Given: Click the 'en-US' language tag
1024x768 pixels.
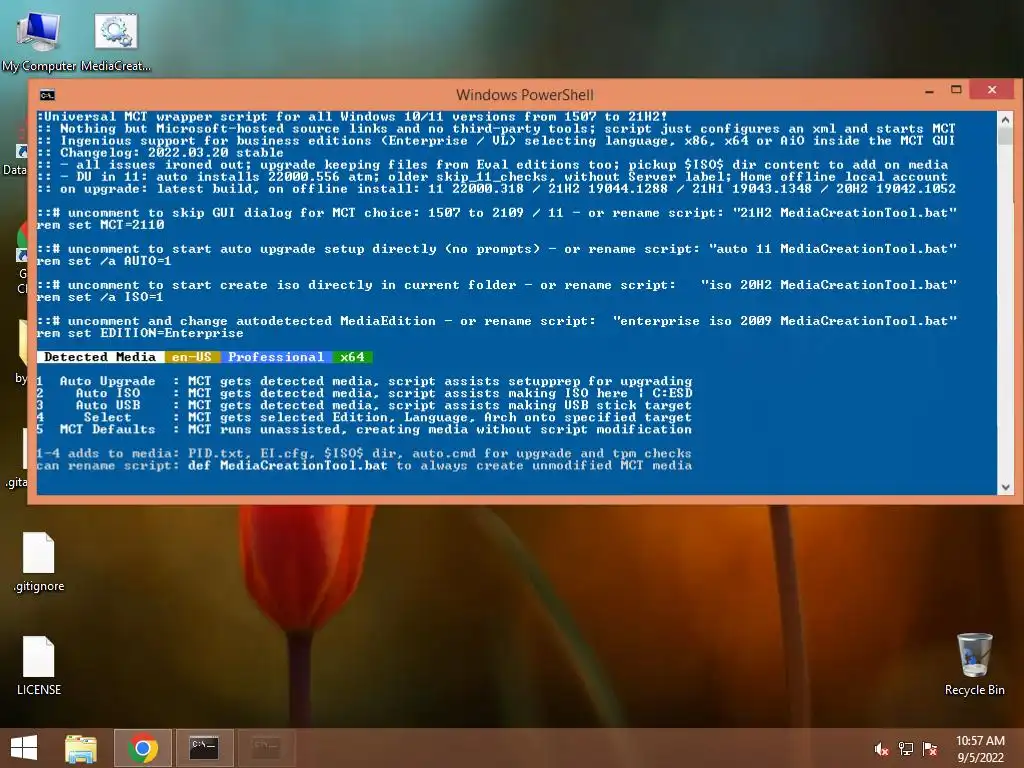Looking at the screenshot, I should pyautogui.click(x=192, y=357).
